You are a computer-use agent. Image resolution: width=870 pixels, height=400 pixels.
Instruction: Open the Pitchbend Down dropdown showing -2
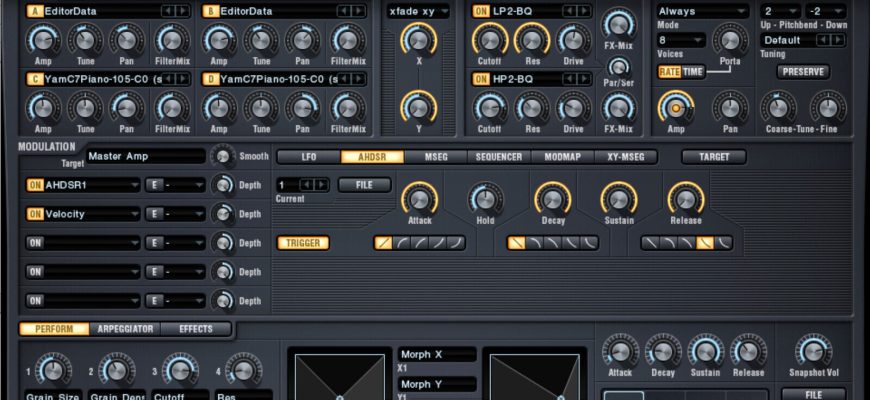point(826,11)
